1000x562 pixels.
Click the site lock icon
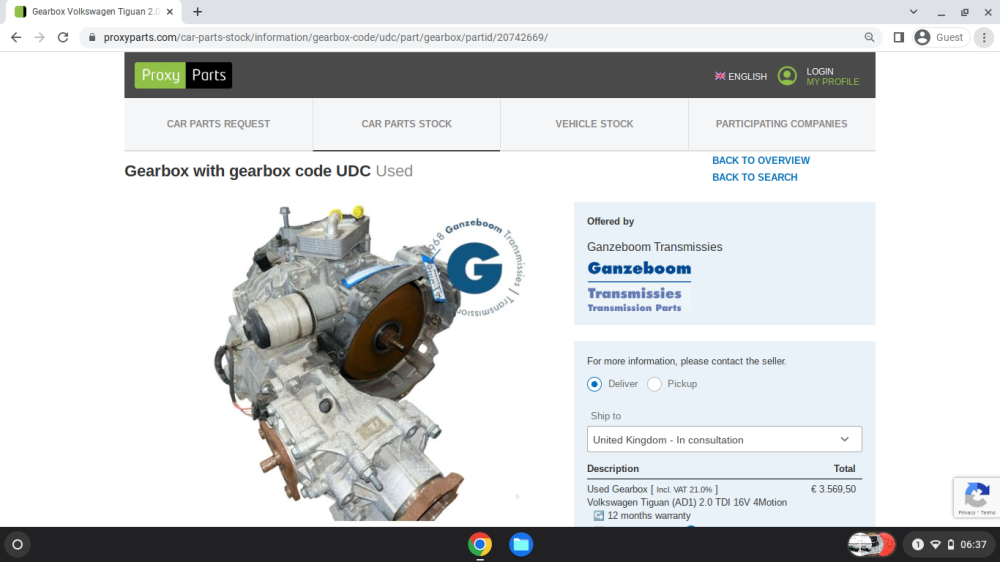(92, 38)
